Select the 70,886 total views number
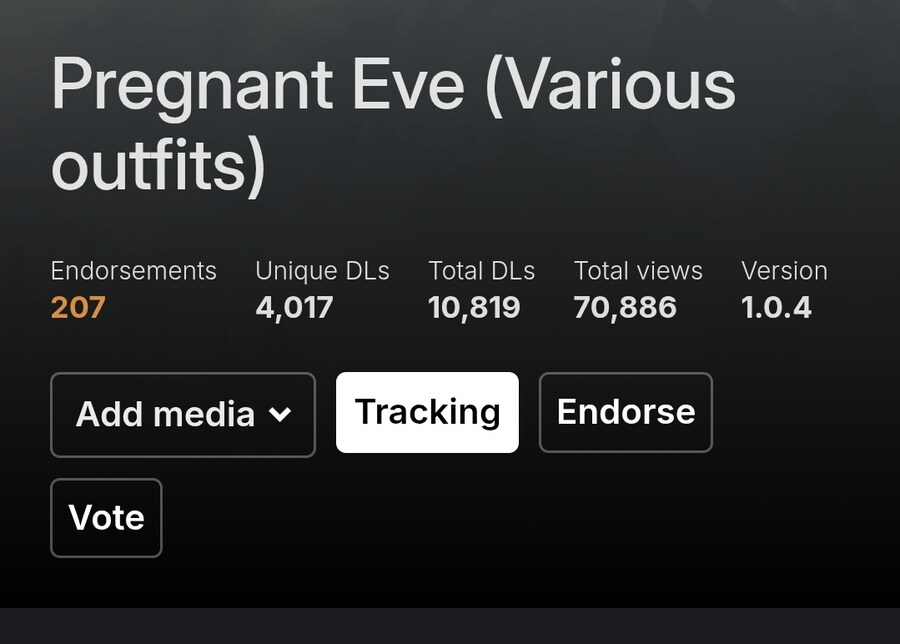 [x=625, y=308]
